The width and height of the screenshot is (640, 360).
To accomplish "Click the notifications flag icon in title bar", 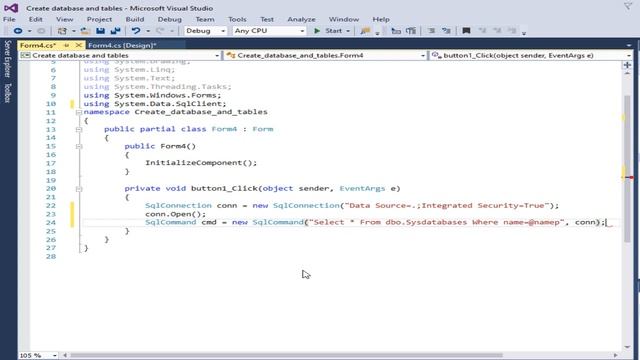I will tap(628, 6).
